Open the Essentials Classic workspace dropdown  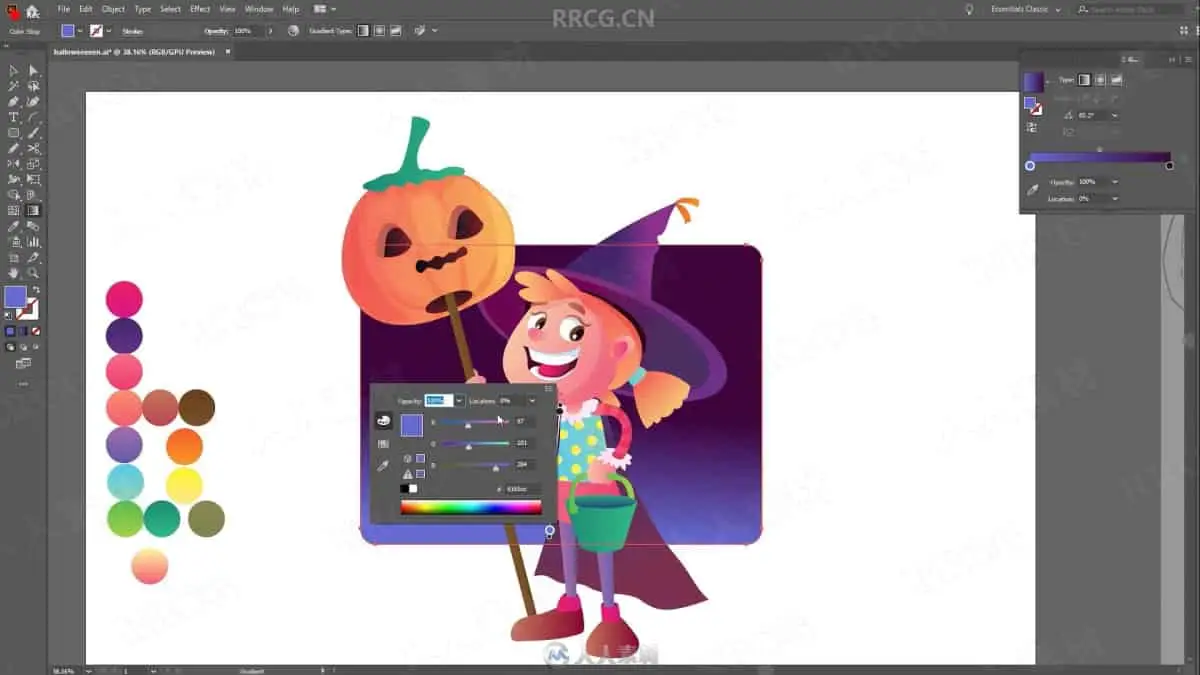(x=1025, y=9)
